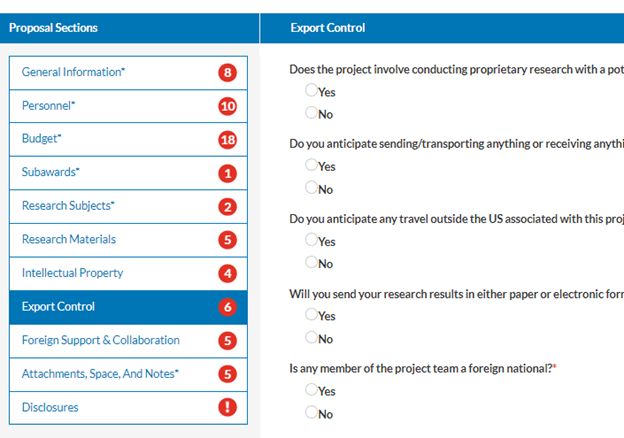Select No for sending/transporting question
Screen dimensions: 624x438
[x=312, y=188]
